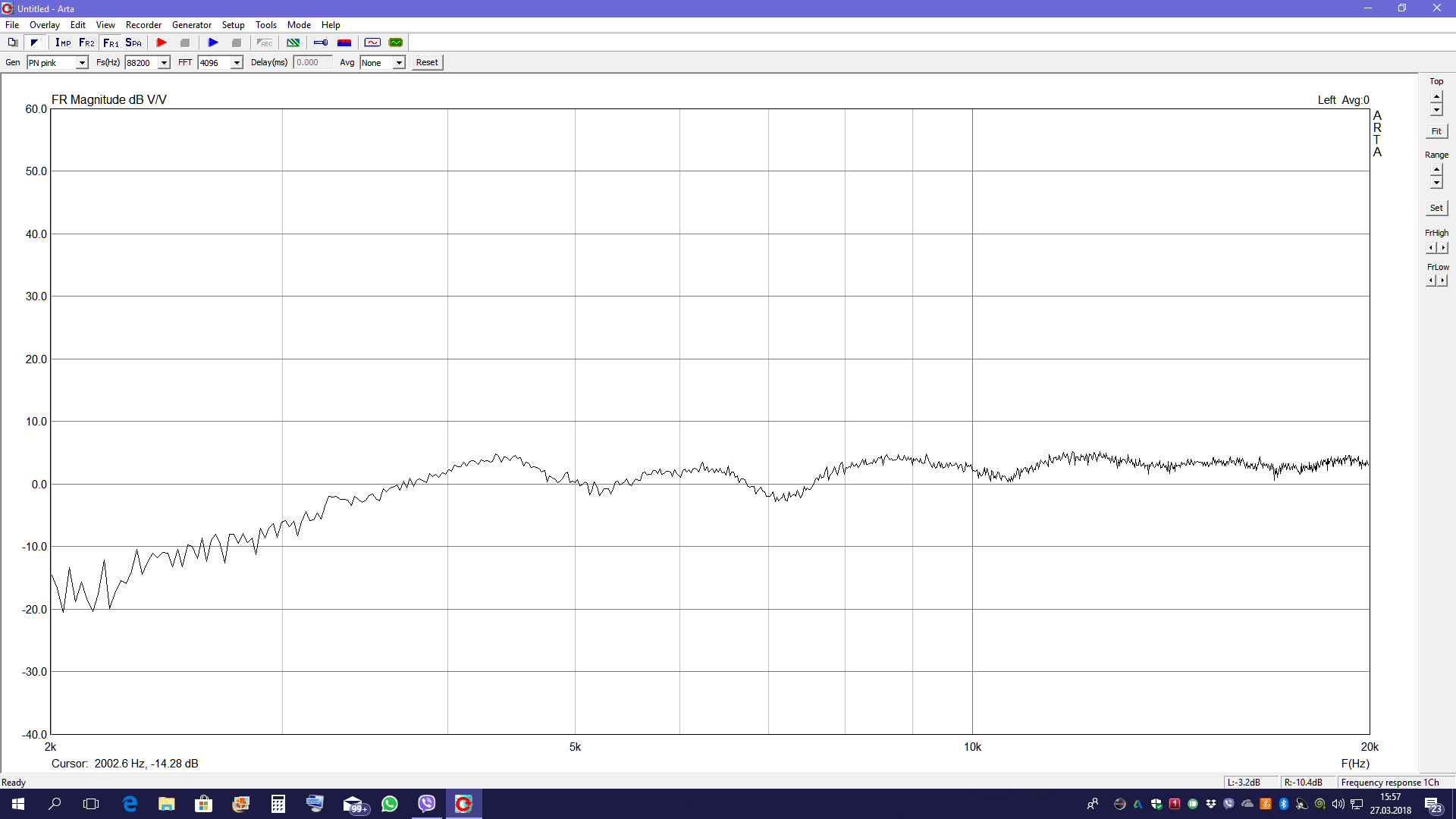Screen dimensions: 1456x819
Task: Toggle the black triangle toolbar button
Action: point(34,42)
